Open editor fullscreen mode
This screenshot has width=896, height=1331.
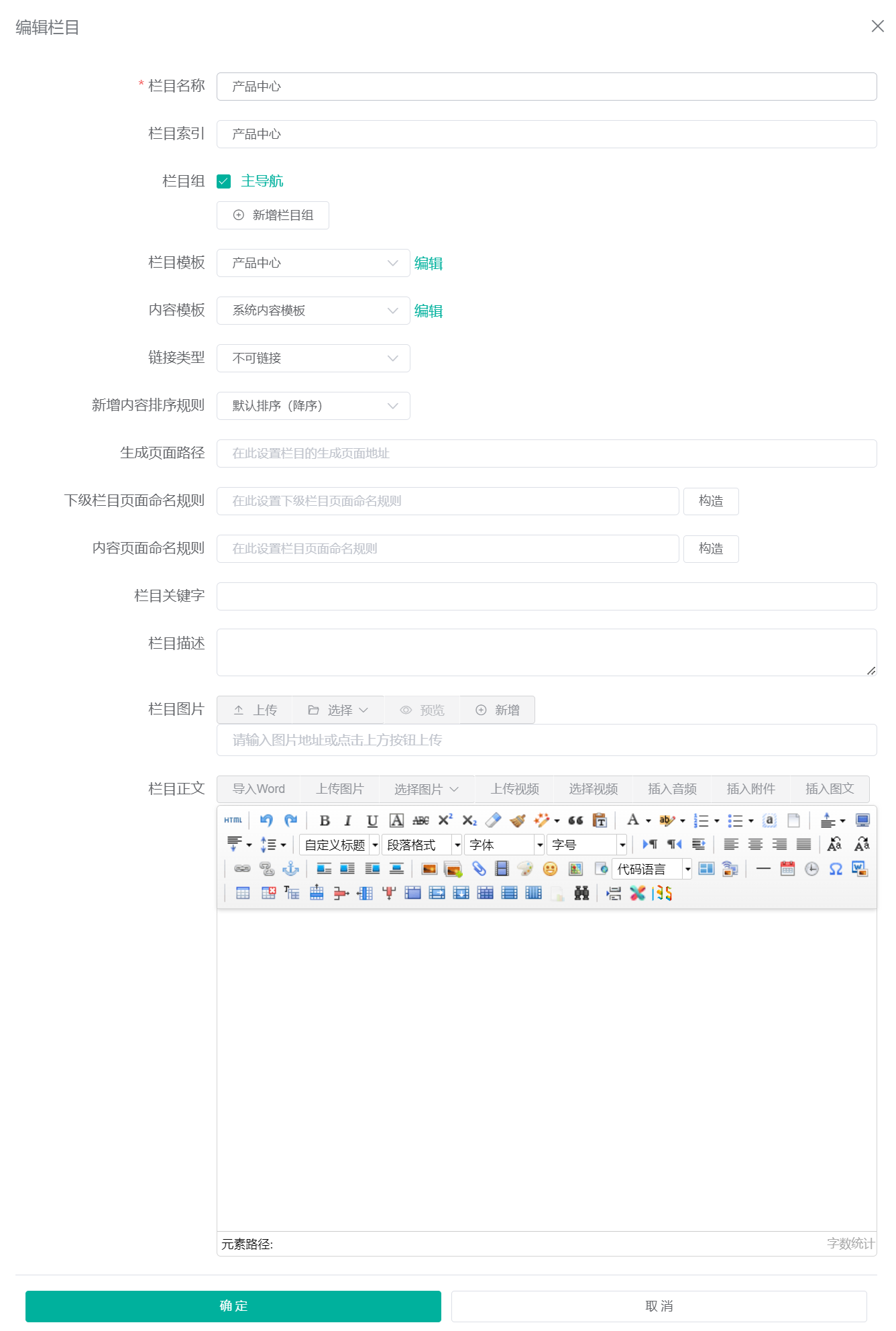[x=862, y=820]
